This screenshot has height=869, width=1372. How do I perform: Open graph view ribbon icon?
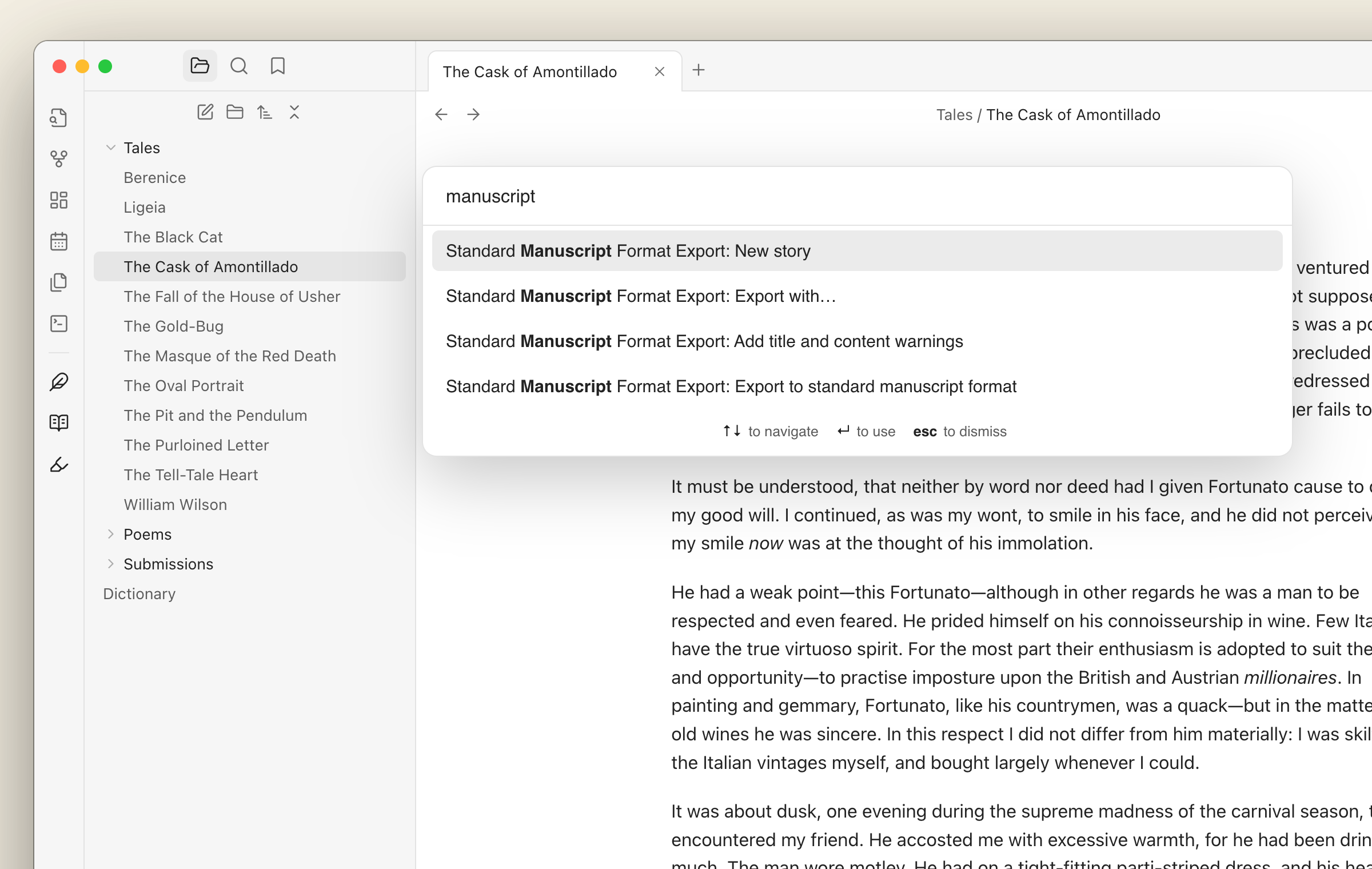pyautogui.click(x=59, y=159)
